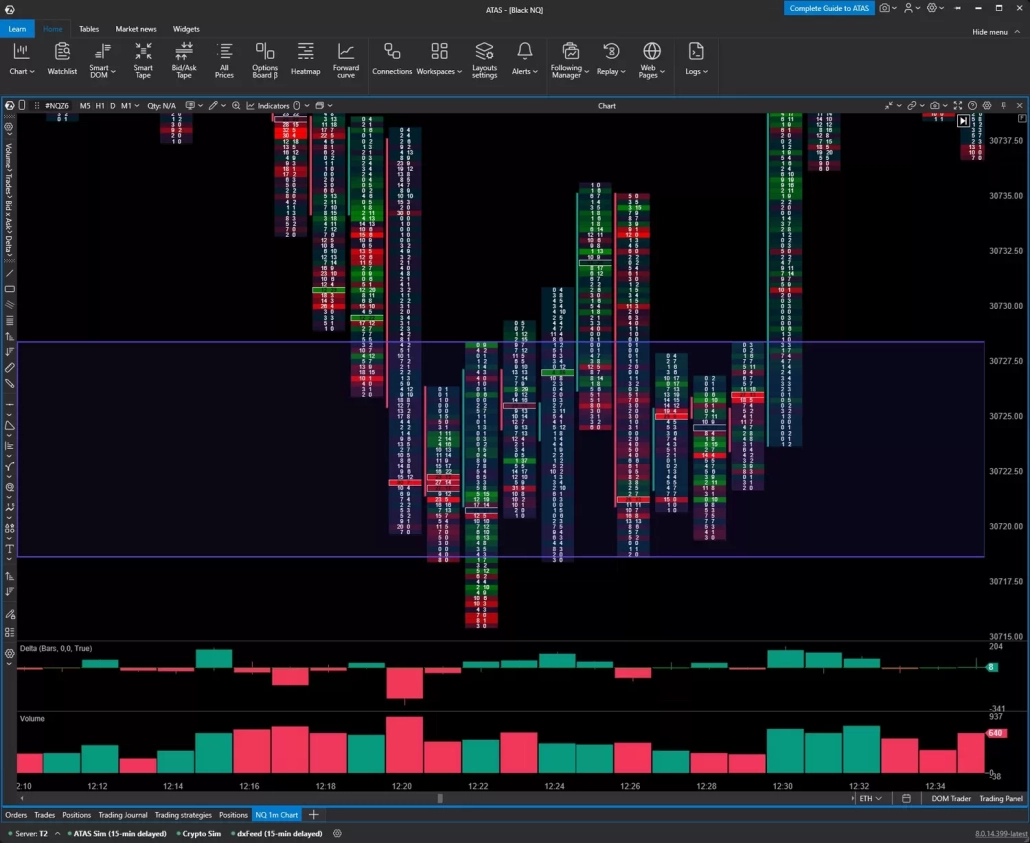Screen dimensions: 1030x843
Task: Click the Server: T2 status entry
Action: click(31, 833)
